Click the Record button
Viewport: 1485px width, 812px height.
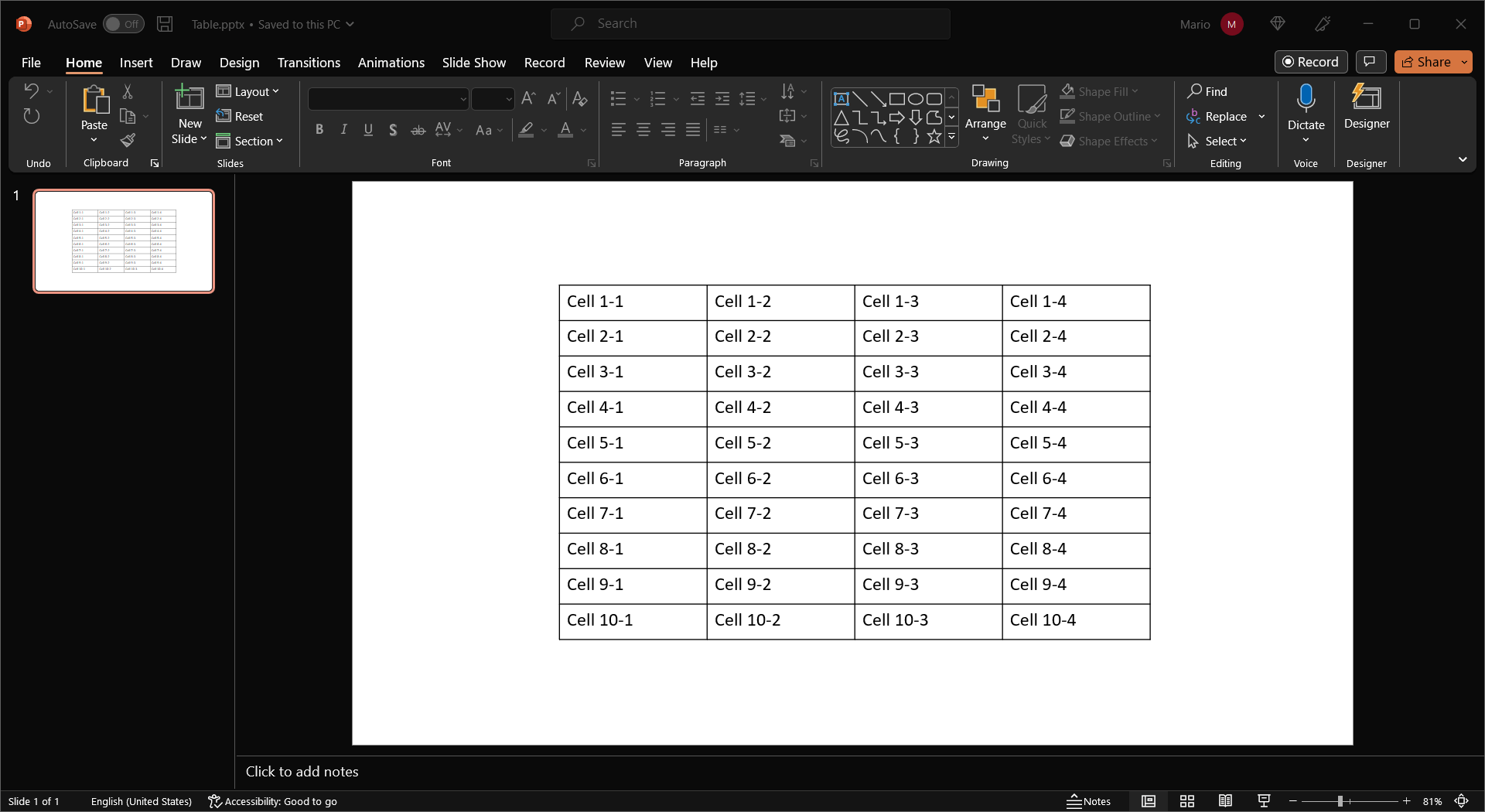click(1311, 61)
